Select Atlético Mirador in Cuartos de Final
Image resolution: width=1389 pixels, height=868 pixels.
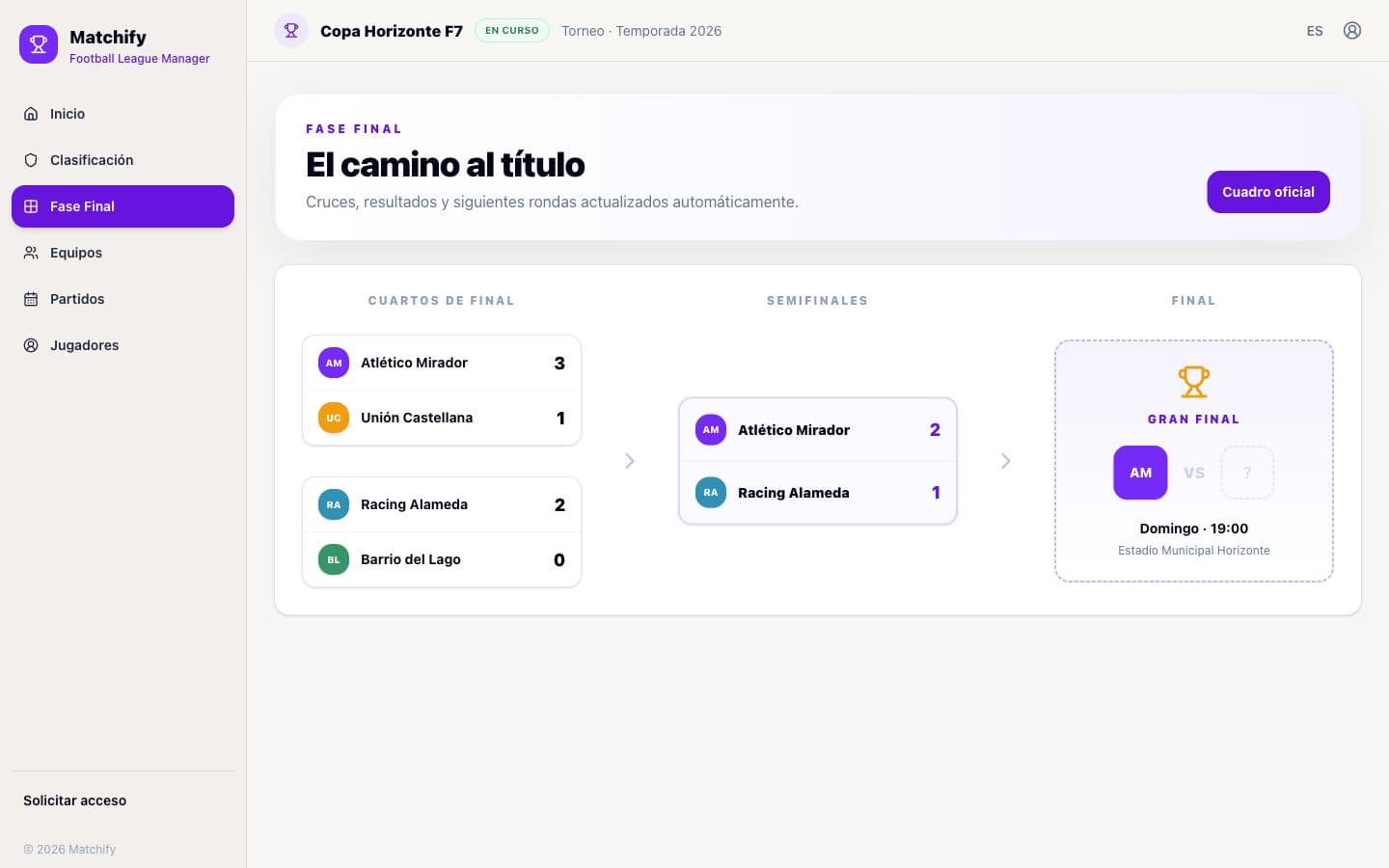click(x=414, y=363)
